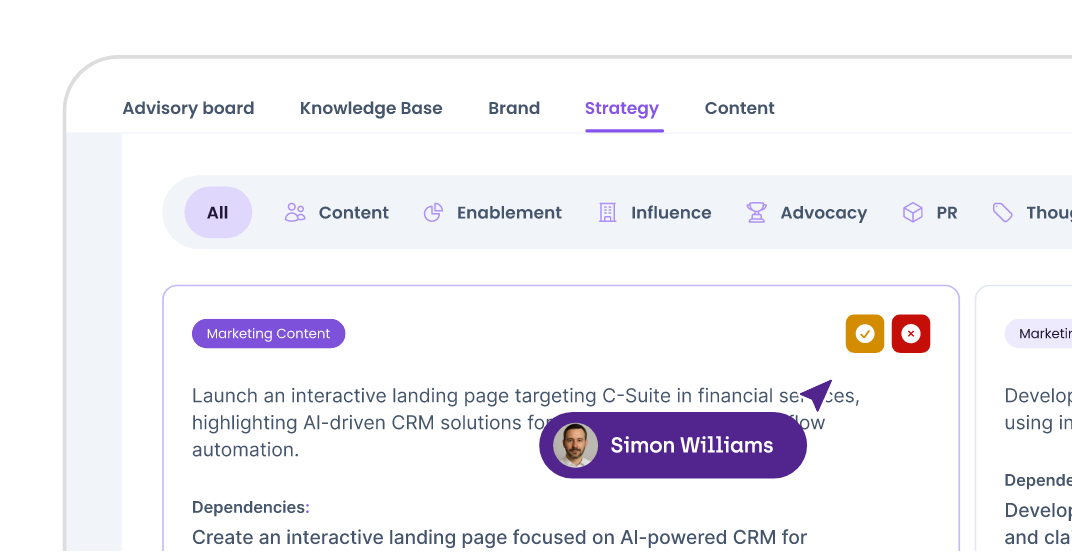Click the orange checkmark approve icon
Screen dimensions: 1072x552
[x=865, y=334]
